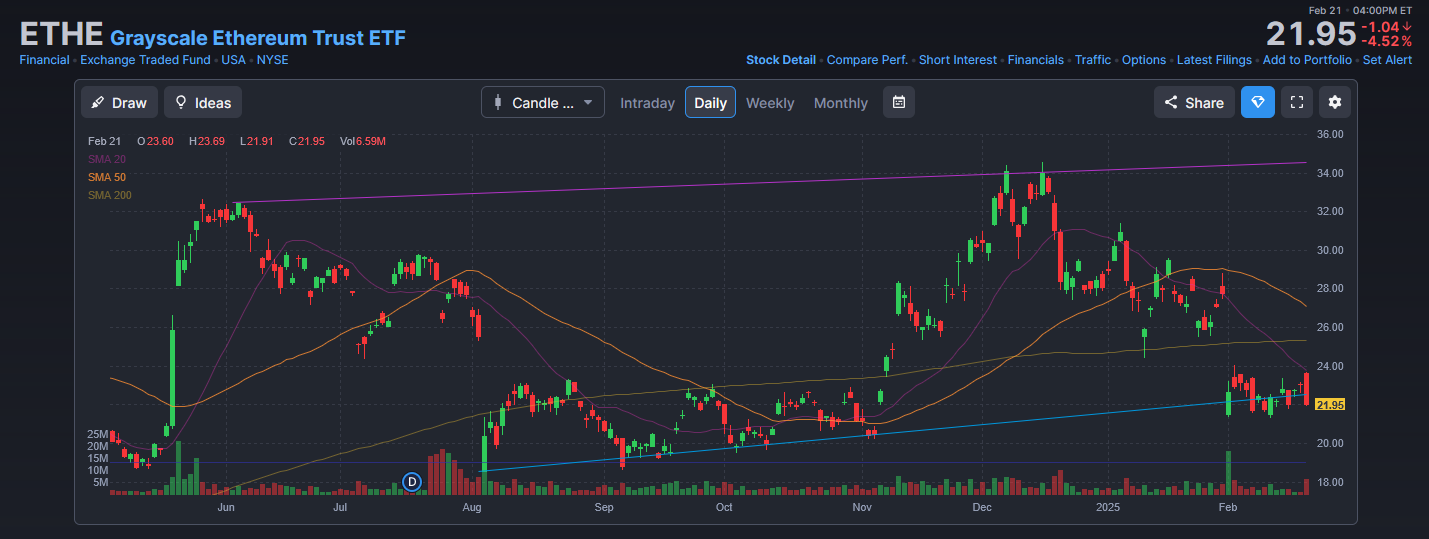Switch to Intraday timeframe
This screenshot has height=539, width=1429.
pyautogui.click(x=647, y=103)
